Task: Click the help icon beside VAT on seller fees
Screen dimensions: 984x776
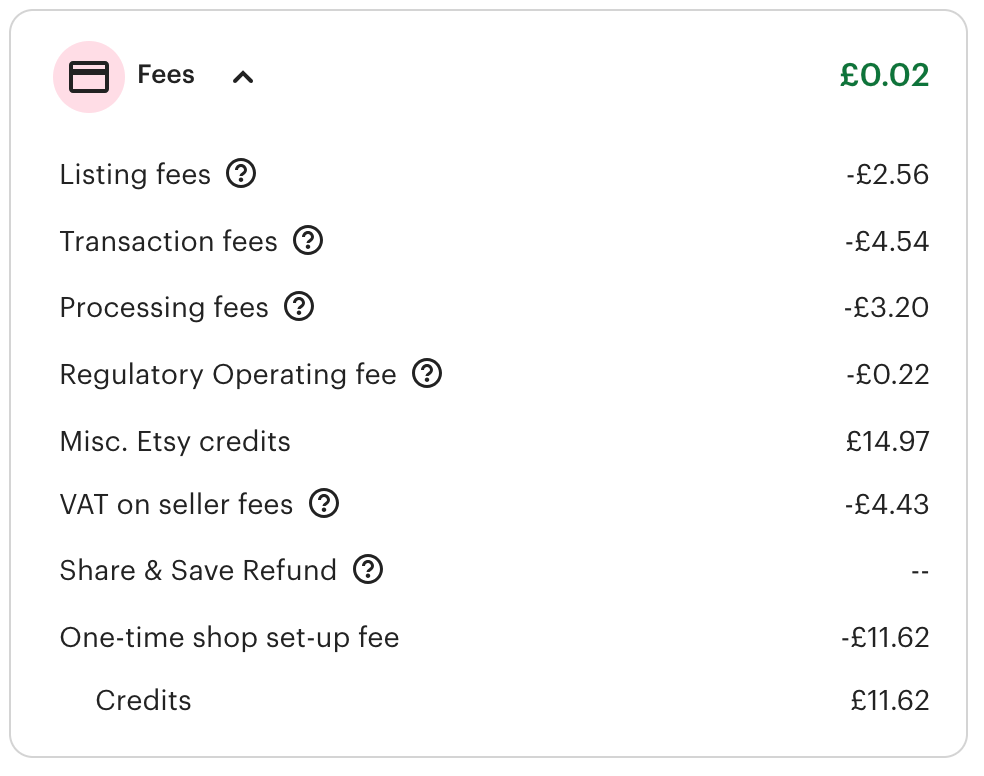Action: click(324, 504)
